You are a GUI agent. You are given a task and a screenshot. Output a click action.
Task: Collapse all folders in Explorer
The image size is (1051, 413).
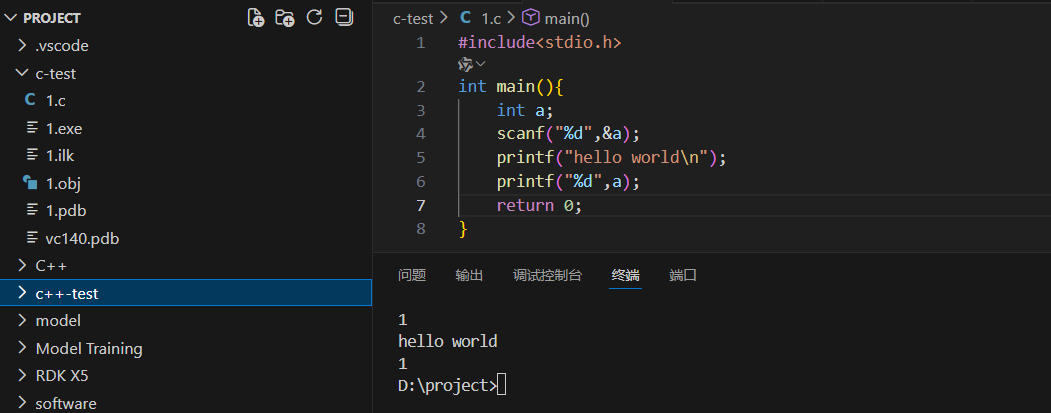tap(344, 17)
